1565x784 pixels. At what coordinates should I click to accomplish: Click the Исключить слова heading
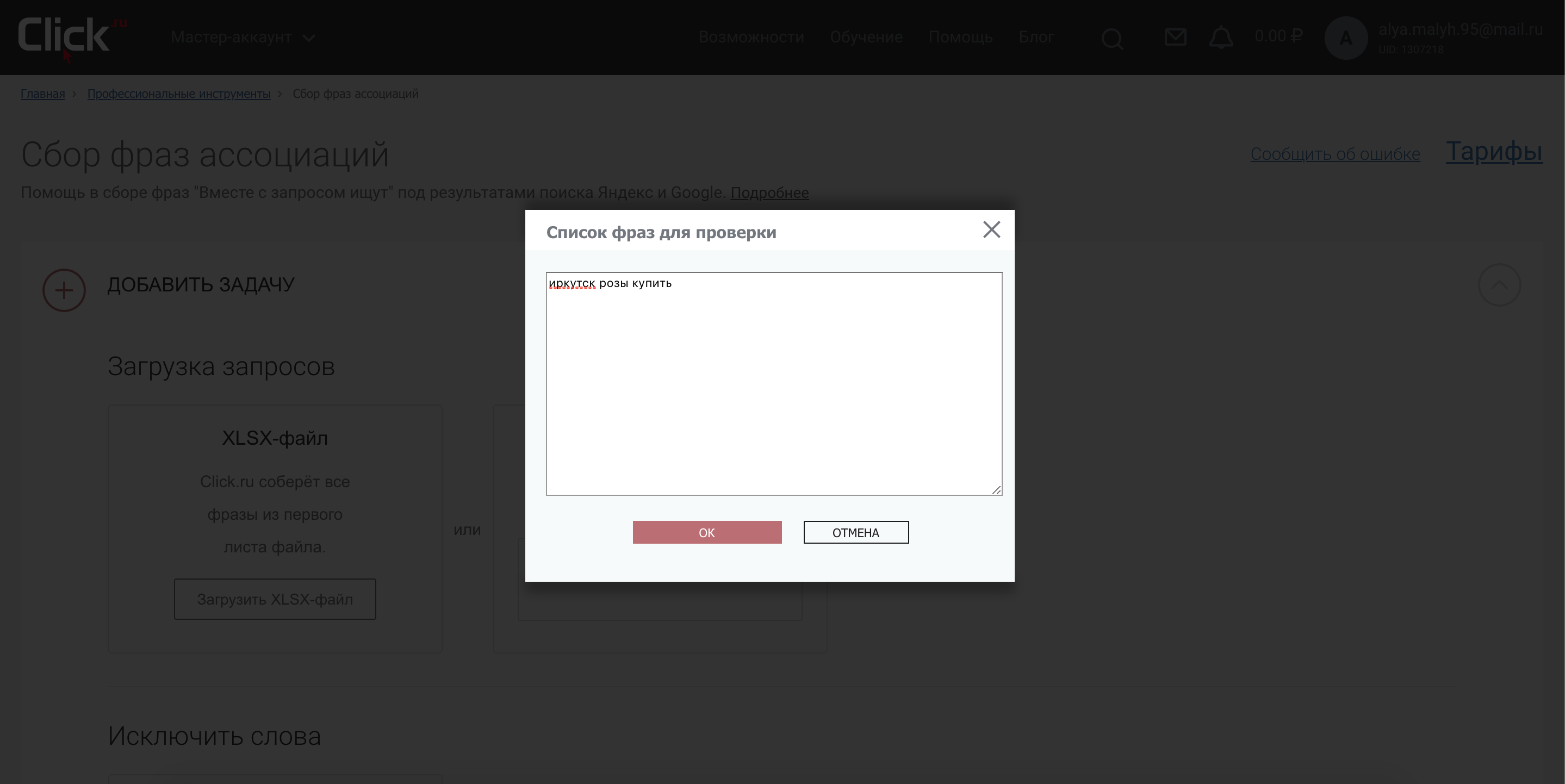point(214,736)
